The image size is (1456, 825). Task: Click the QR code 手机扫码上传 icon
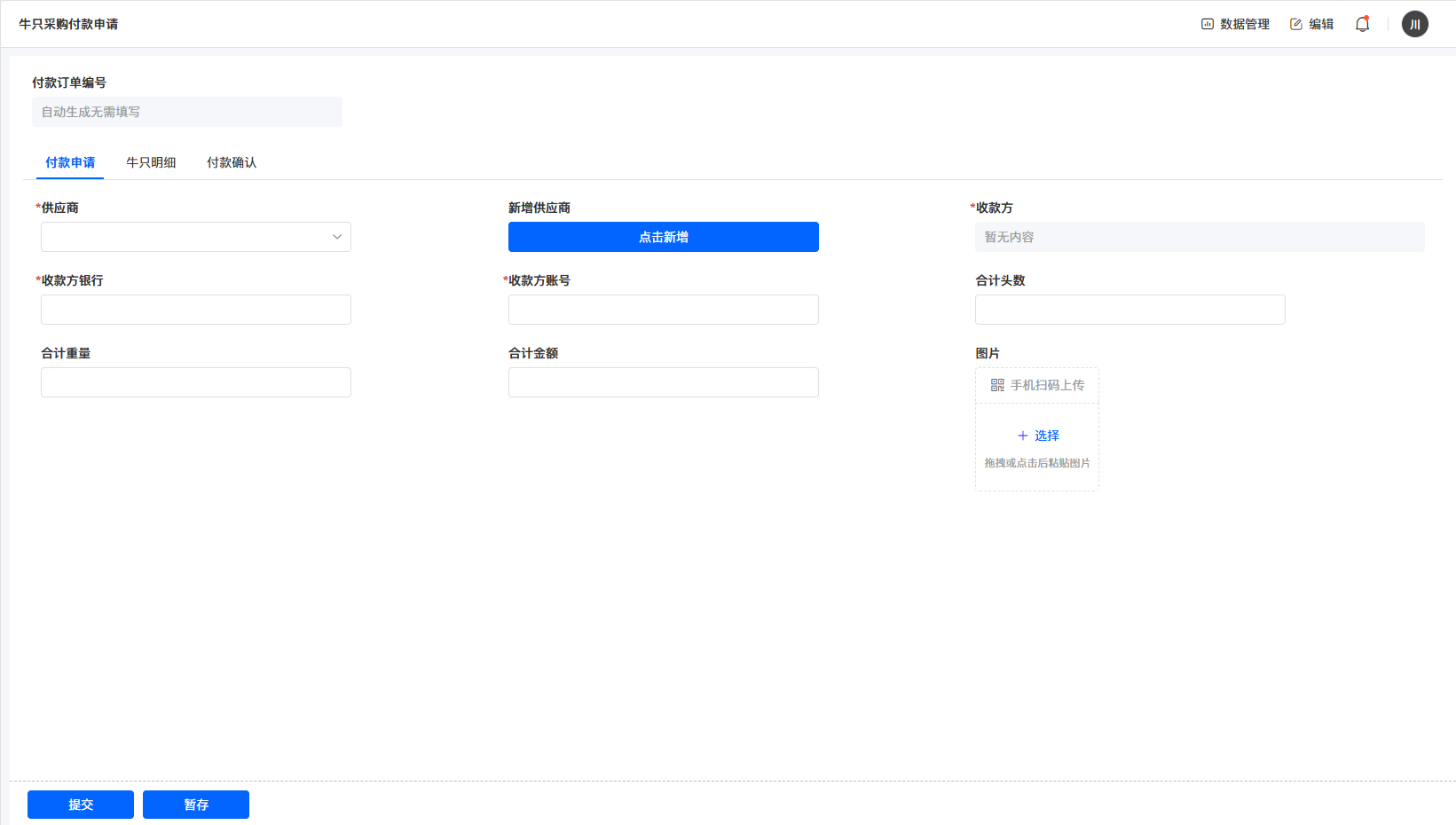[997, 385]
